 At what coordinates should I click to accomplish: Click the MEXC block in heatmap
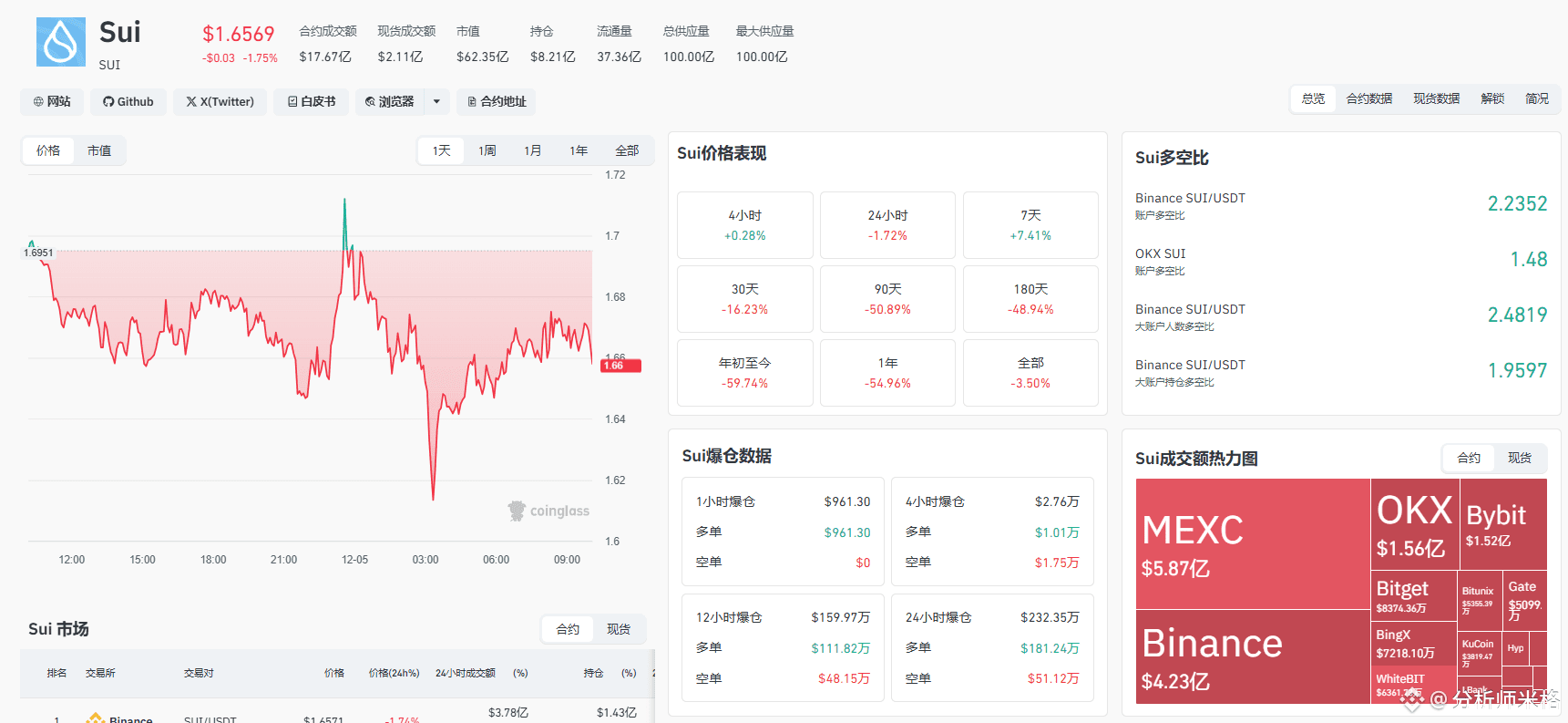point(1253,543)
